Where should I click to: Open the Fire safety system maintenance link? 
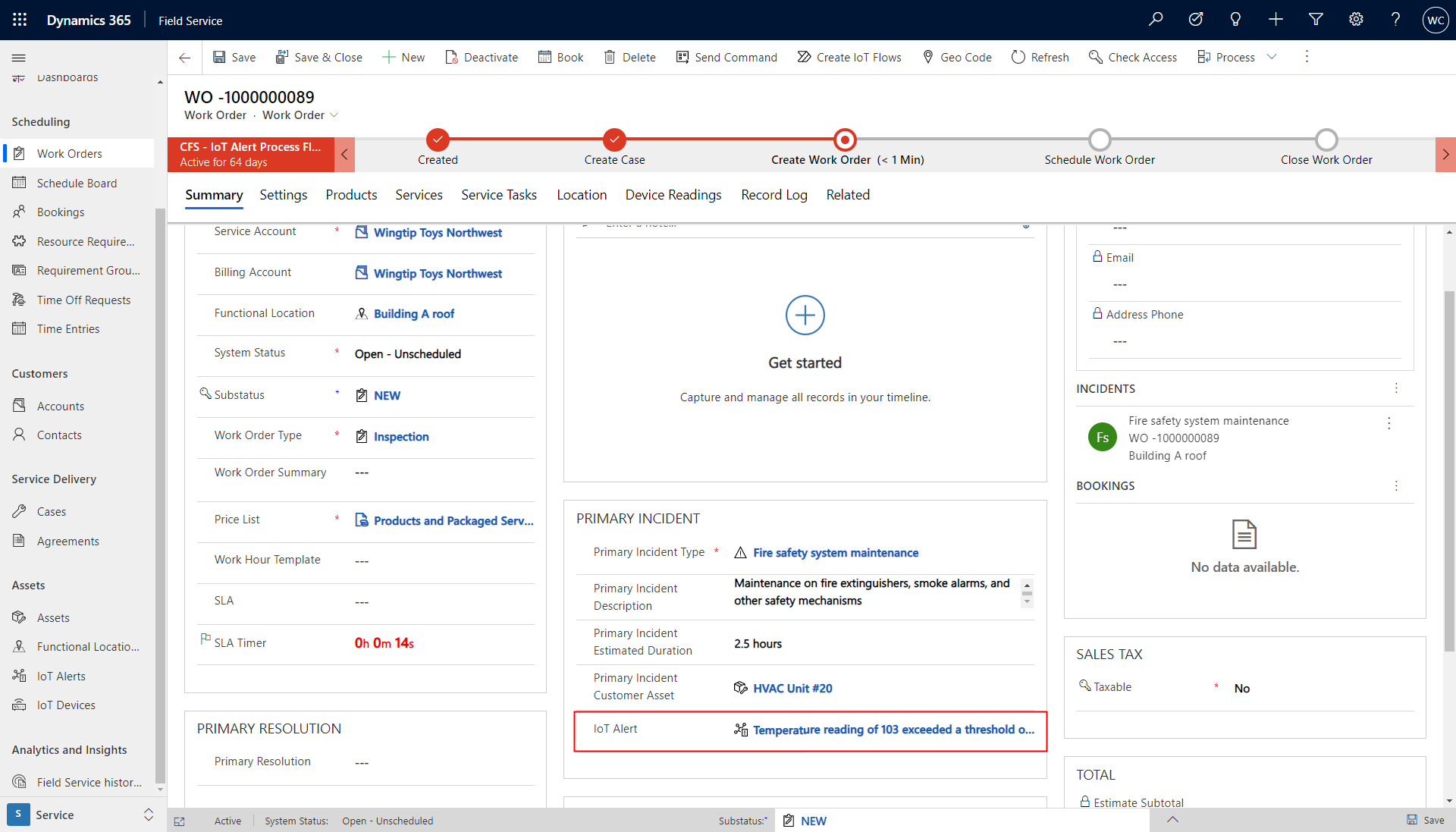835,553
